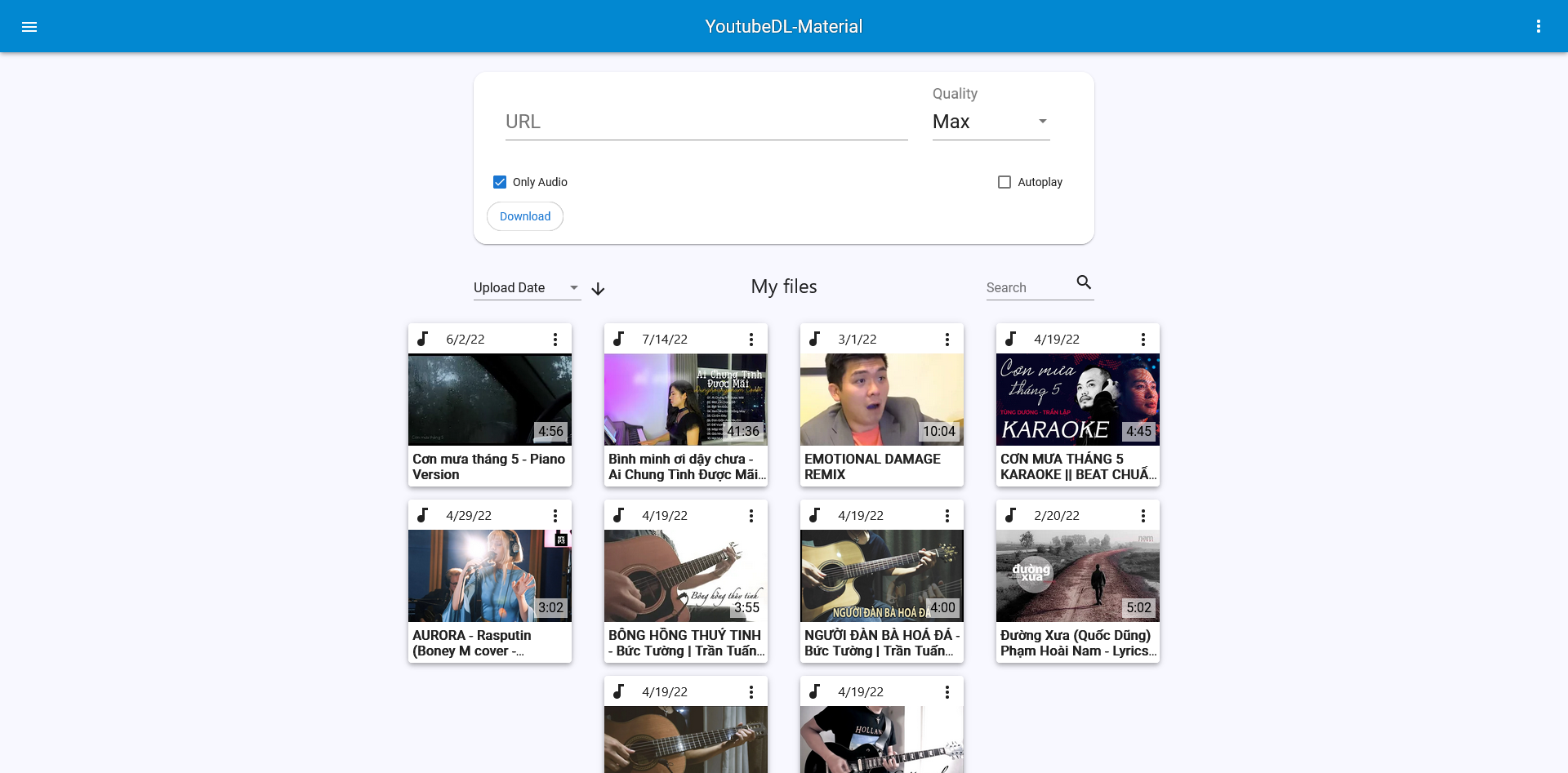
Task: Uncheck the Only Audio checkbox
Action: [x=500, y=182]
